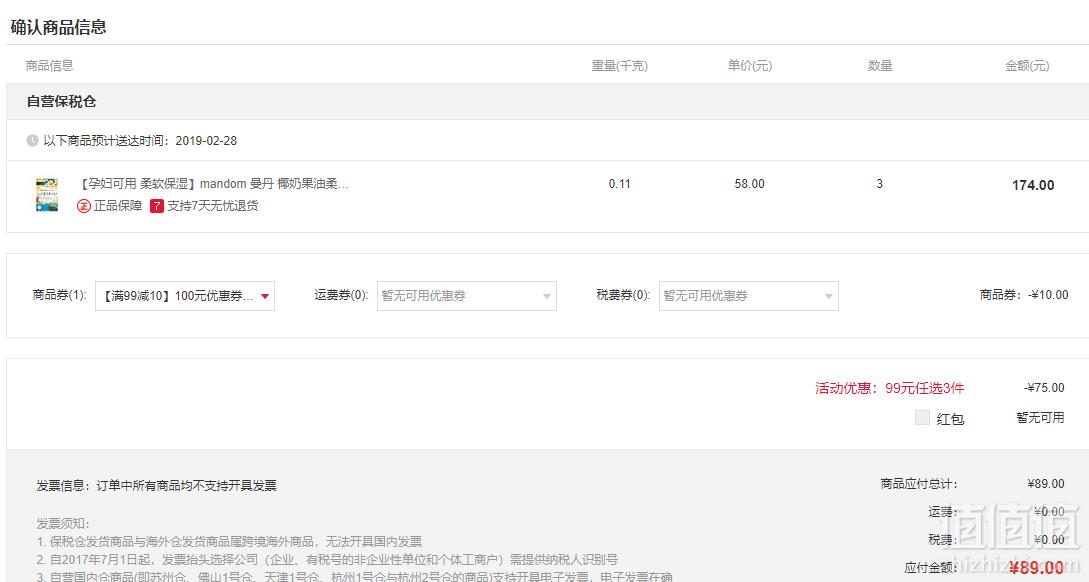1089x582 pixels.
Task: Click the clock icon beside estimated delivery time
Action: pyautogui.click(x=32, y=140)
